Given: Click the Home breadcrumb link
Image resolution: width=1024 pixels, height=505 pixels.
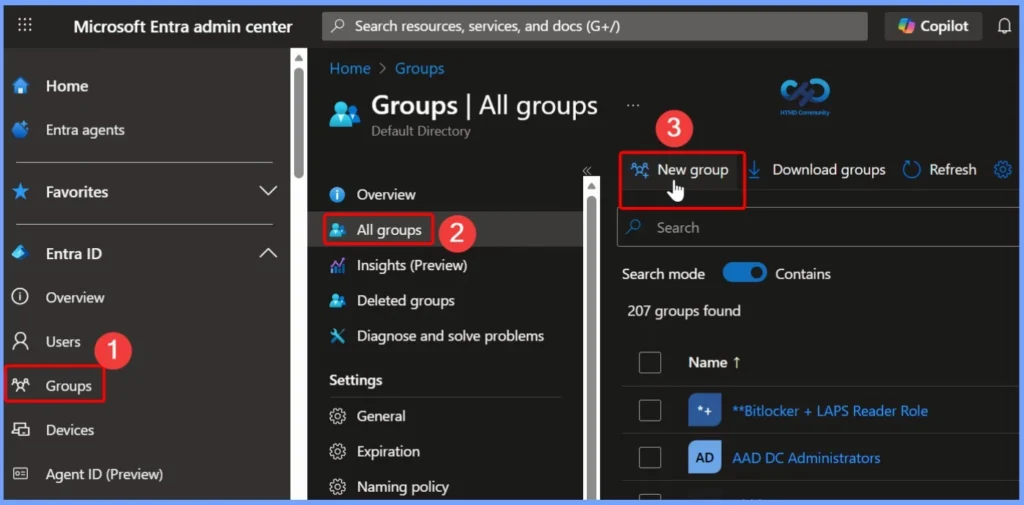Looking at the screenshot, I should click(349, 69).
